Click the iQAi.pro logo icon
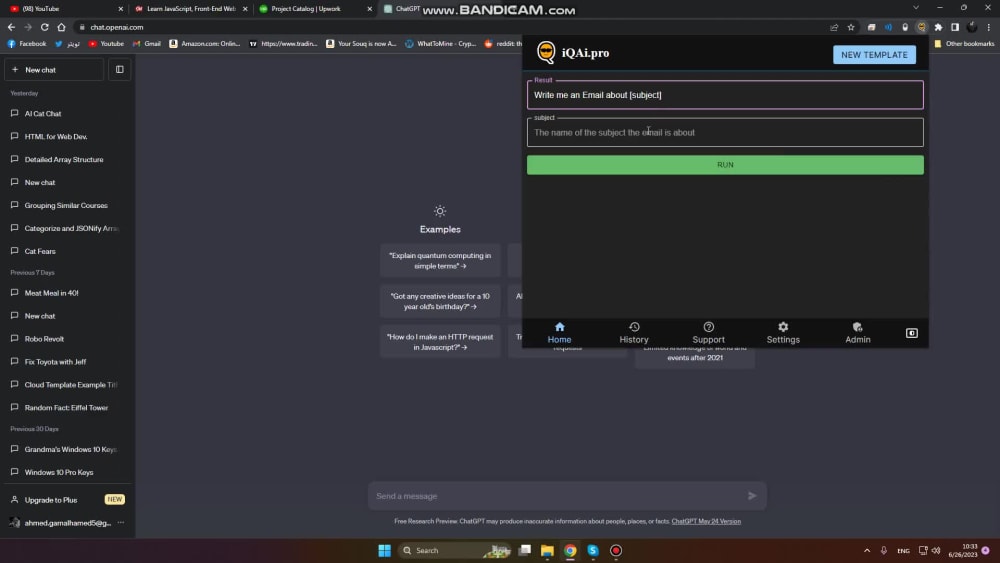The height and width of the screenshot is (563, 1000). pyautogui.click(x=546, y=52)
